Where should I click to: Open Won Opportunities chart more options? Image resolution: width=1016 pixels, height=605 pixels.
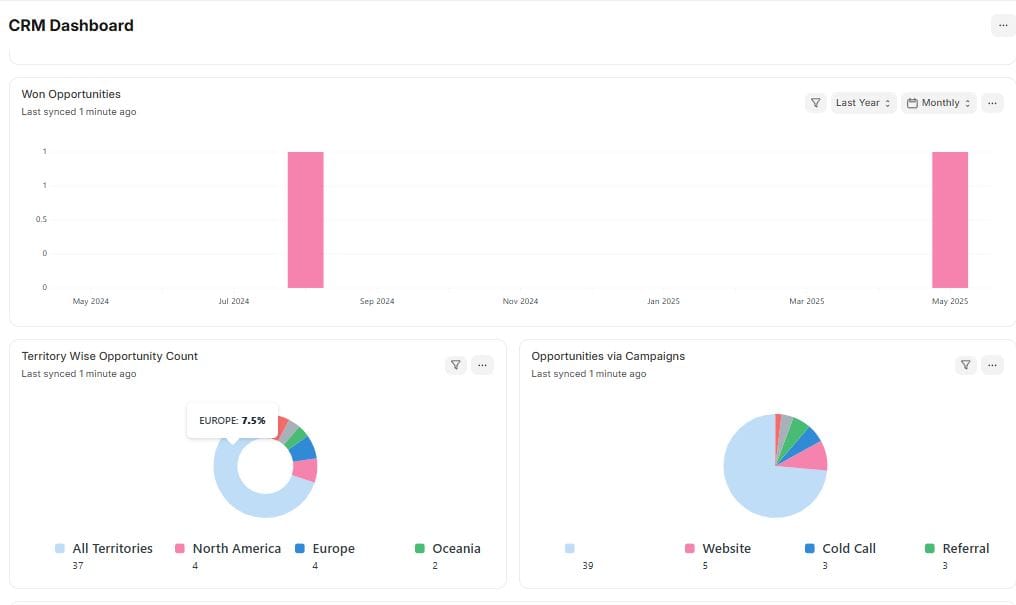pos(992,103)
